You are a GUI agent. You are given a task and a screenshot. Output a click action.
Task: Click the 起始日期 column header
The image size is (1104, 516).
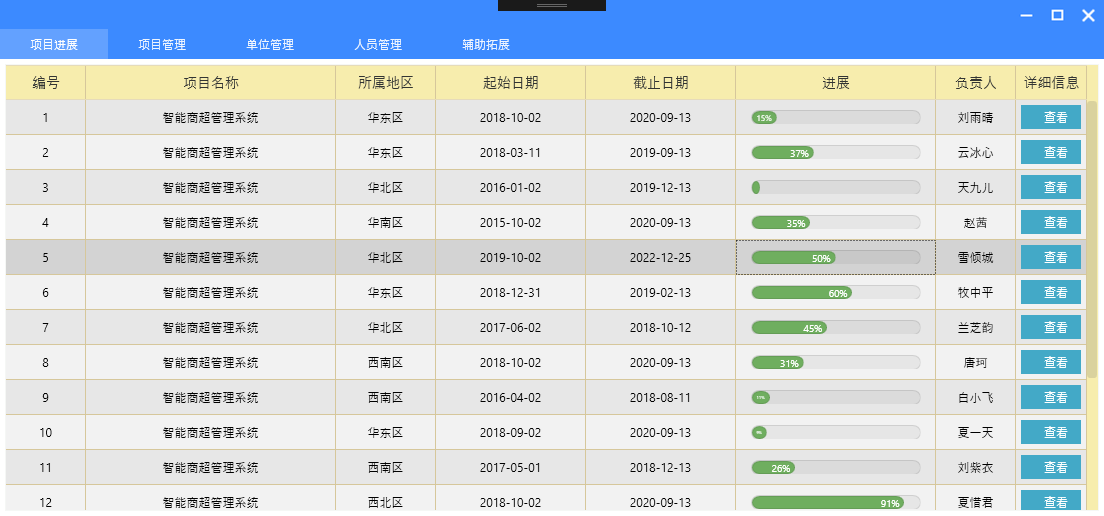click(x=510, y=83)
